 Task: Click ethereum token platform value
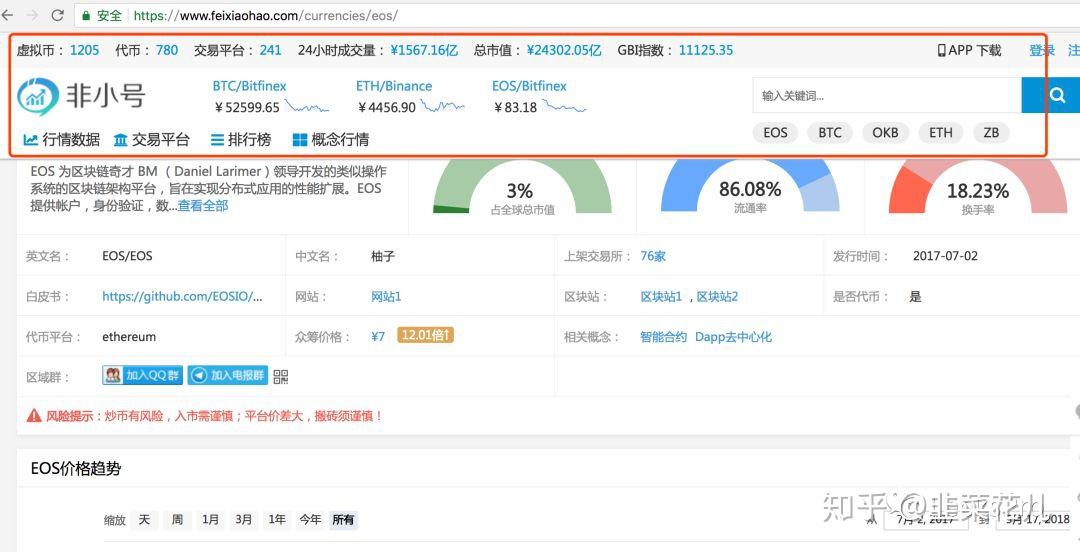tap(129, 337)
